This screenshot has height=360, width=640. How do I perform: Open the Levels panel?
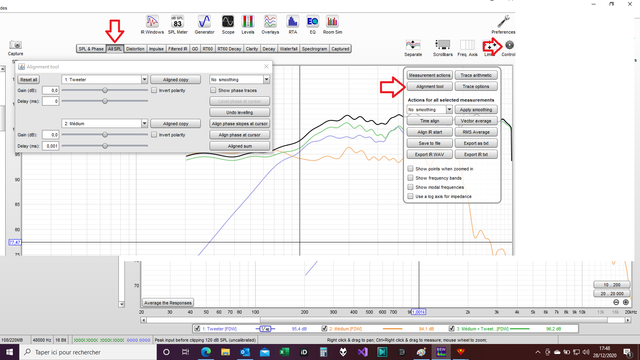(x=248, y=24)
